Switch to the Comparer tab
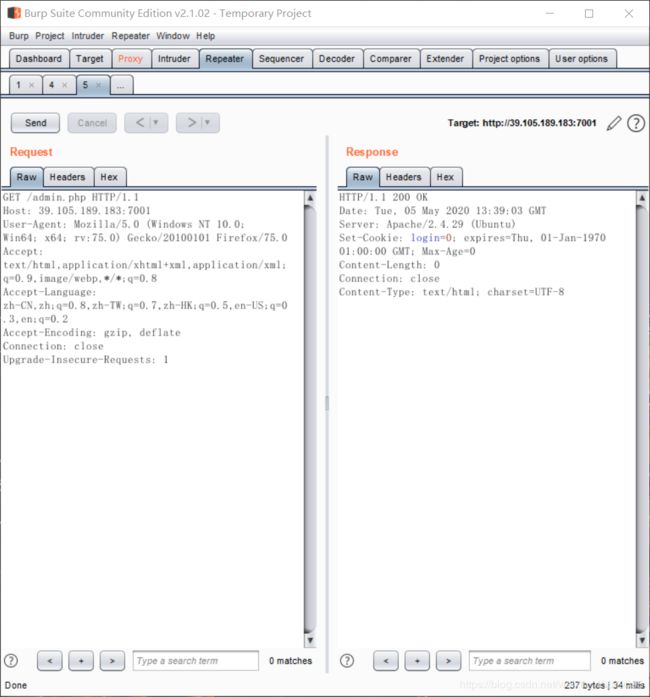Image resolution: width=650 pixels, height=697 pixels. (x=391, y=59)
